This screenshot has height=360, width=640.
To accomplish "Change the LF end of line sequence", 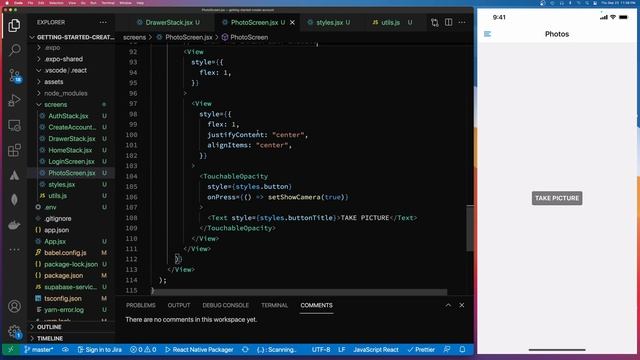I will coord(341,350).
